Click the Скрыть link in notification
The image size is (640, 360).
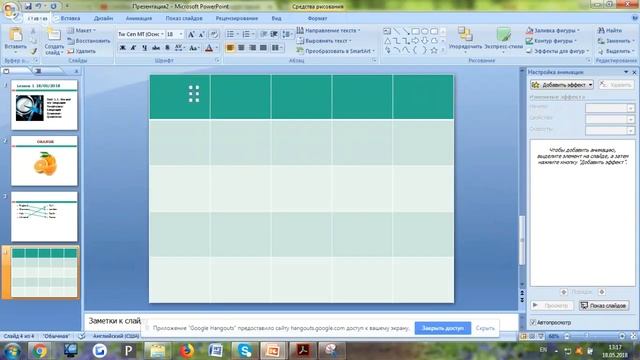click(485, 328)
